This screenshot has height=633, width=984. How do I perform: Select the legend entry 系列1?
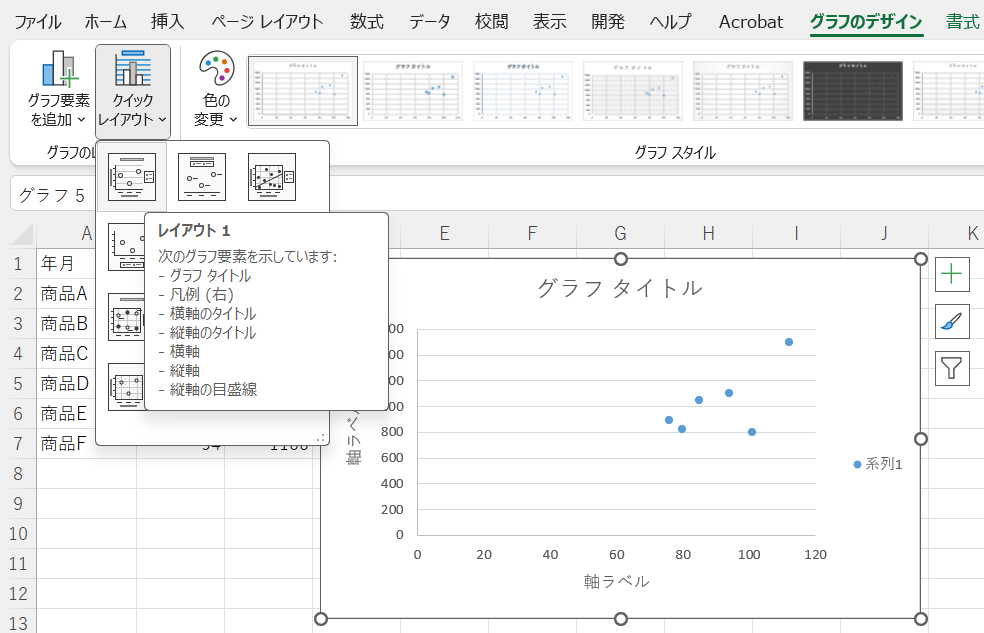coord(878,464)
